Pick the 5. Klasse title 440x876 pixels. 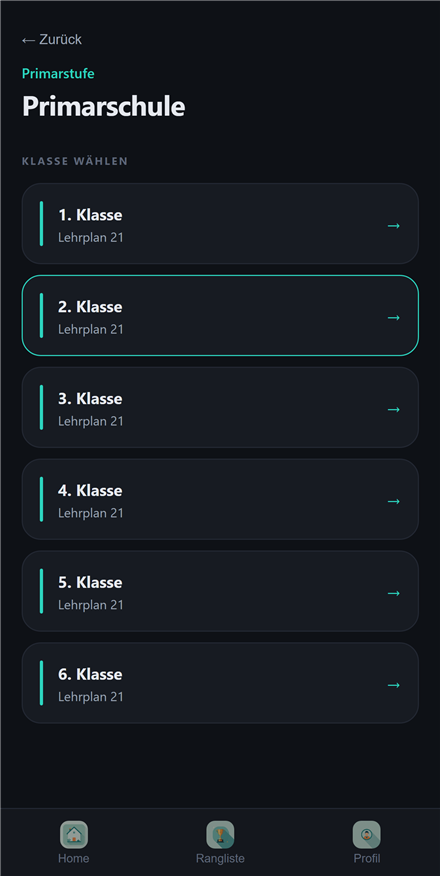(90, 582)
